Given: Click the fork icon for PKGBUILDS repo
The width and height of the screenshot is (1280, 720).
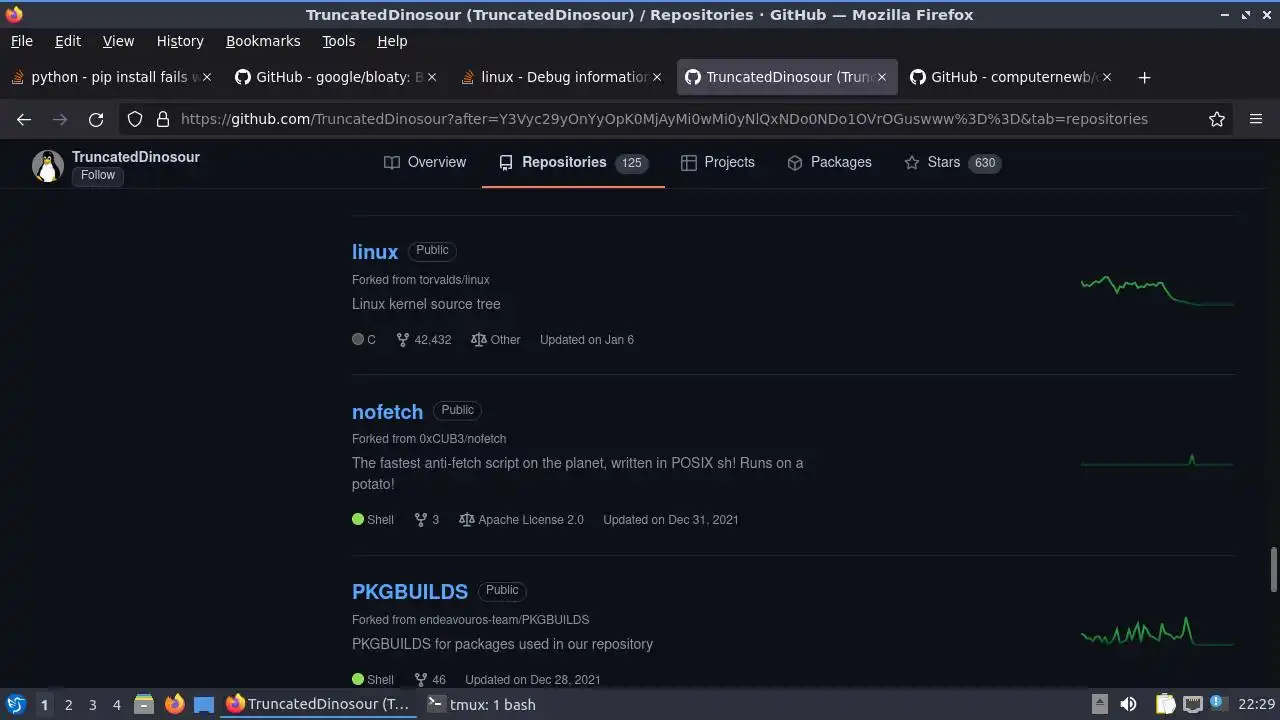Looking at the screenshot, I should pos(421,680).
